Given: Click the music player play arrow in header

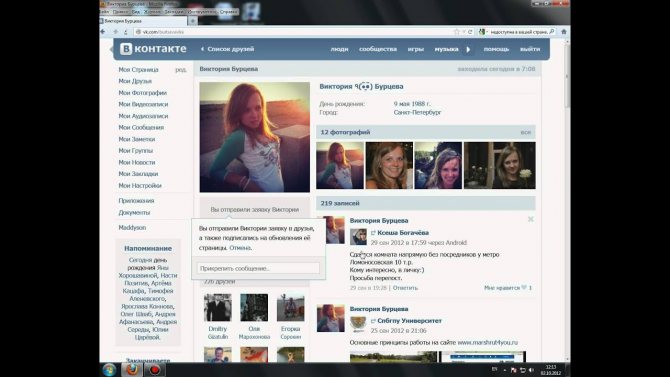Looking at the screenshot, I should 468,49.
